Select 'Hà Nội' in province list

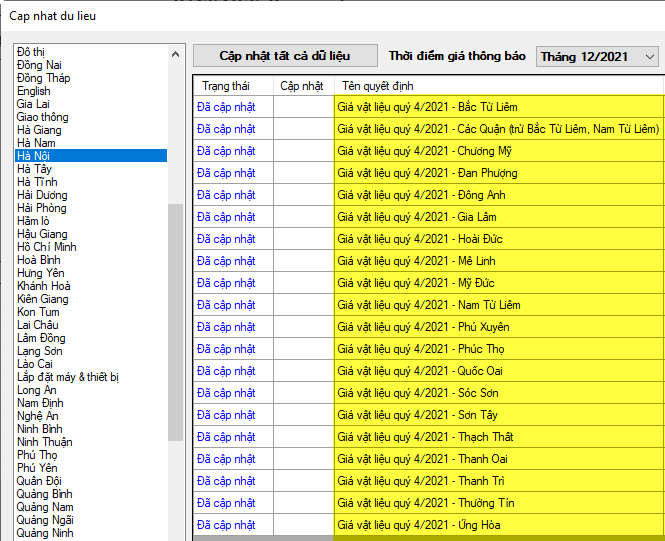(34, 156)
